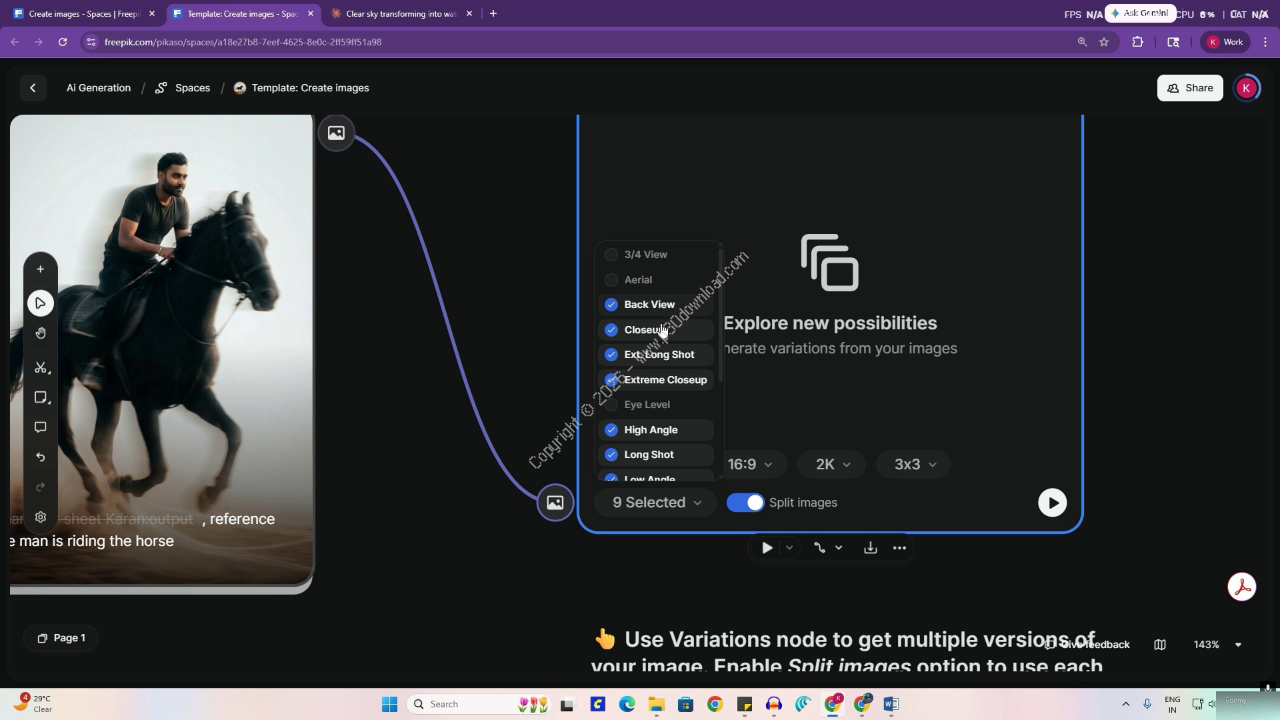The width and height of the screenshot is (1280, 720).
Task: Open File Explorer from taskbar
Action: (x=656, y=704)
